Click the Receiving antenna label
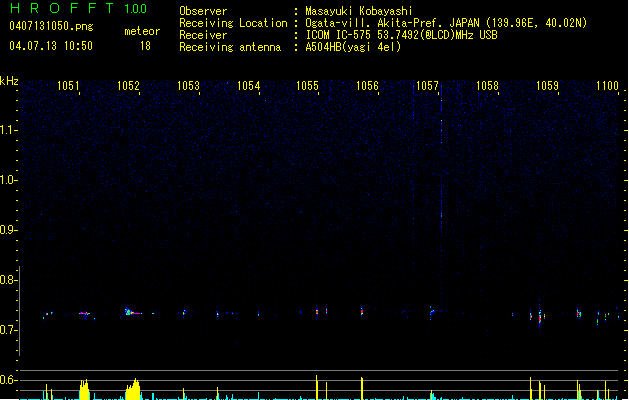The image size is (629, 400). 230,47
